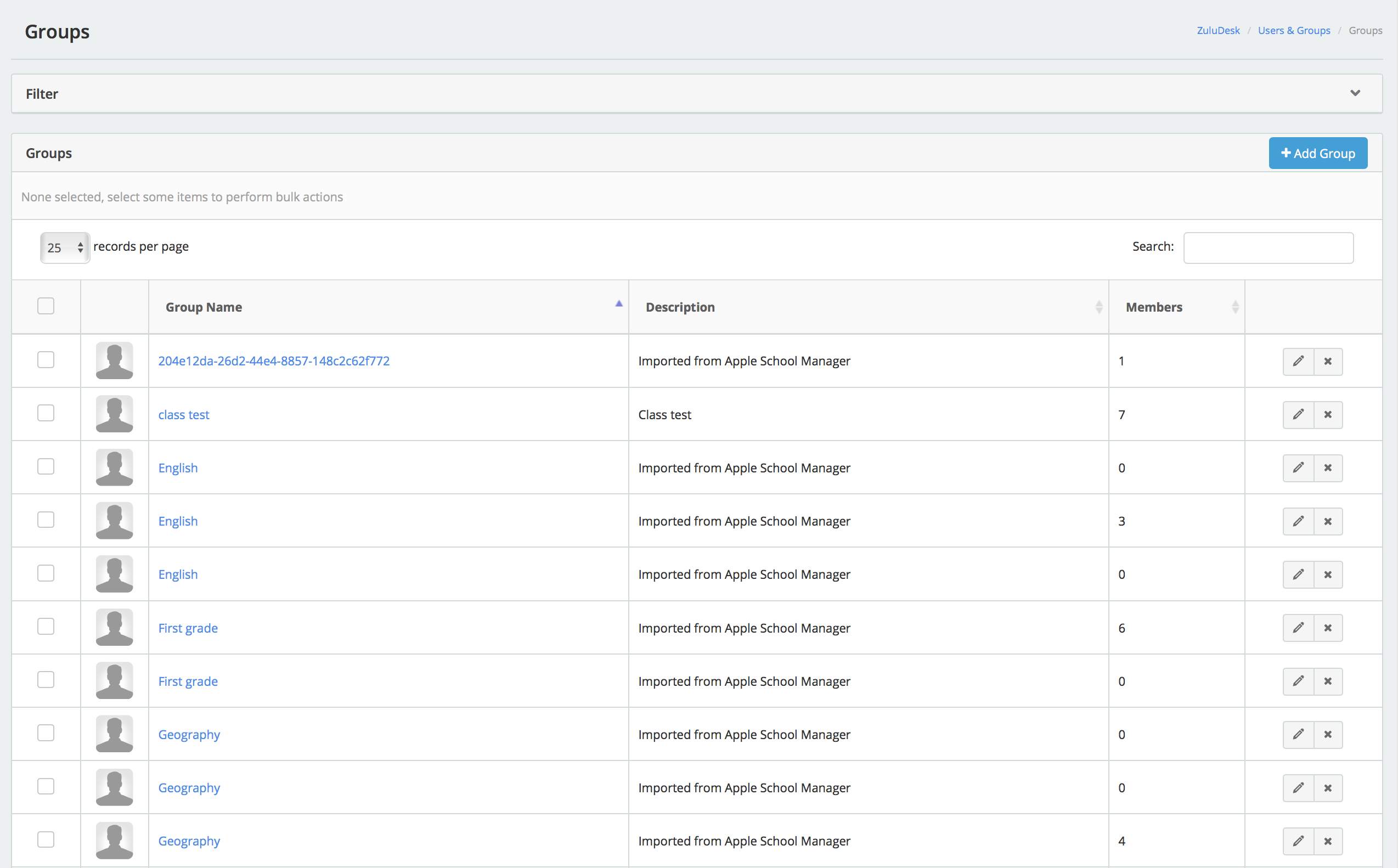Edit the 204e12da-26d2 group with pencil icon
The height and width of the screenshot is (868, 1398).
1298,361
